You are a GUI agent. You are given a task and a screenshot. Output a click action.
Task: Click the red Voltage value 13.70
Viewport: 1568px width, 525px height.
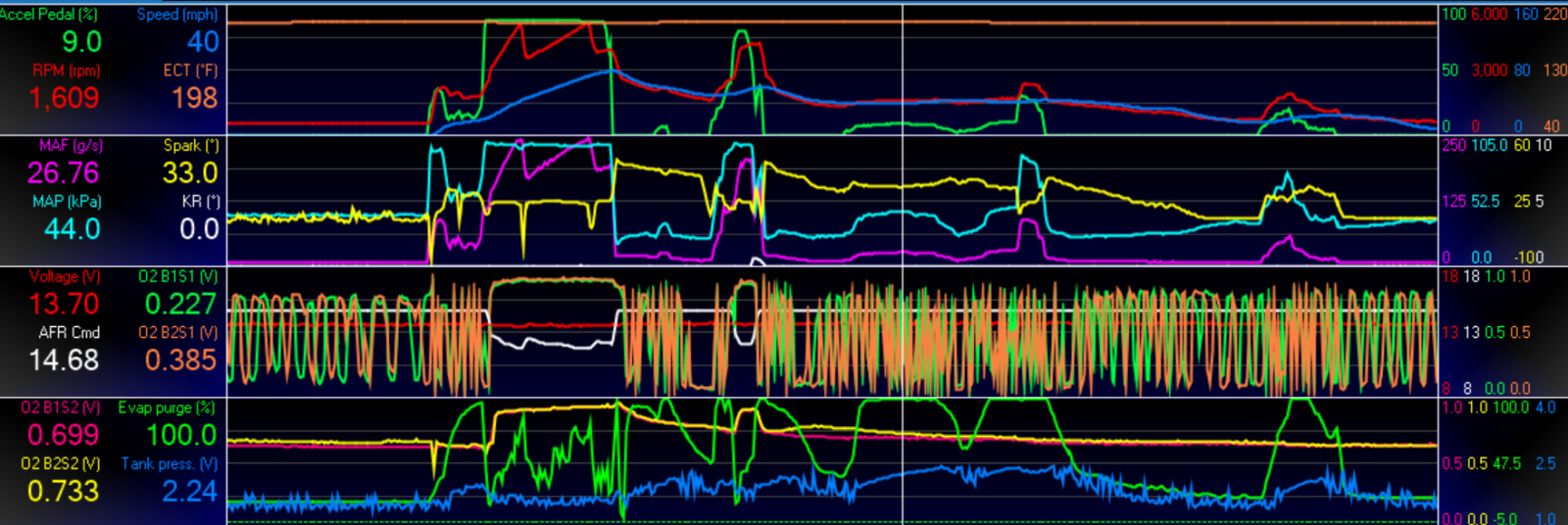click(64, 305)
